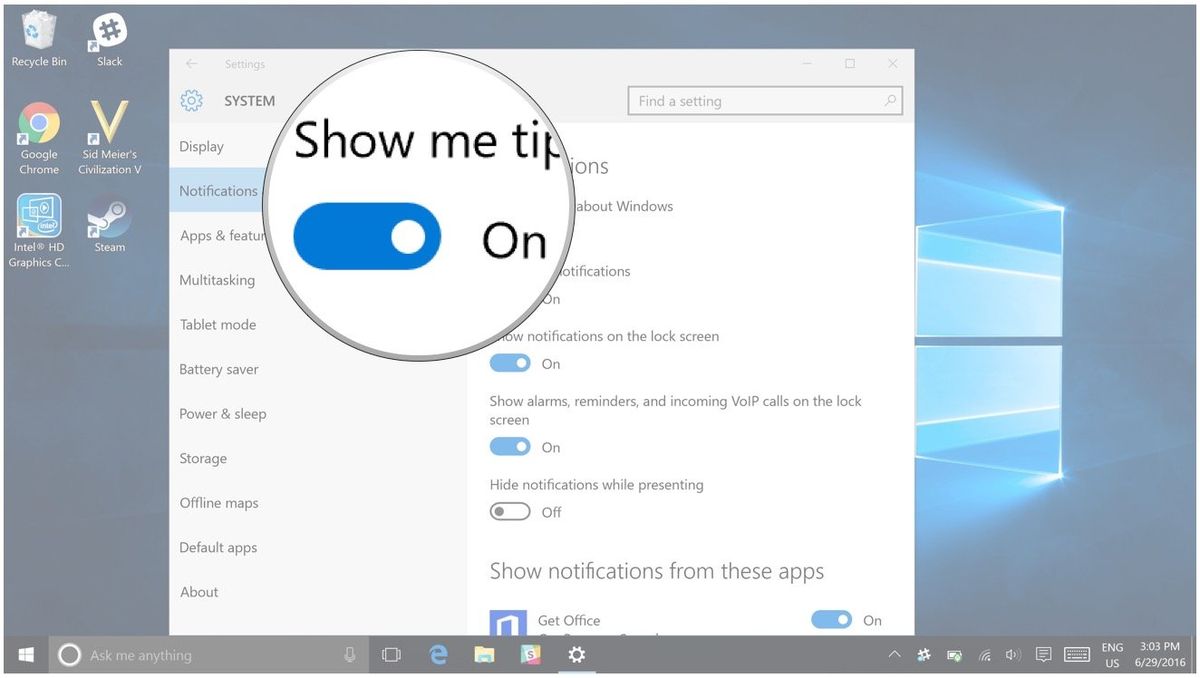This screenshot has width=1200, height=678.
Task: Enable Hide notifications while presenting
Action: click(510, 511)
